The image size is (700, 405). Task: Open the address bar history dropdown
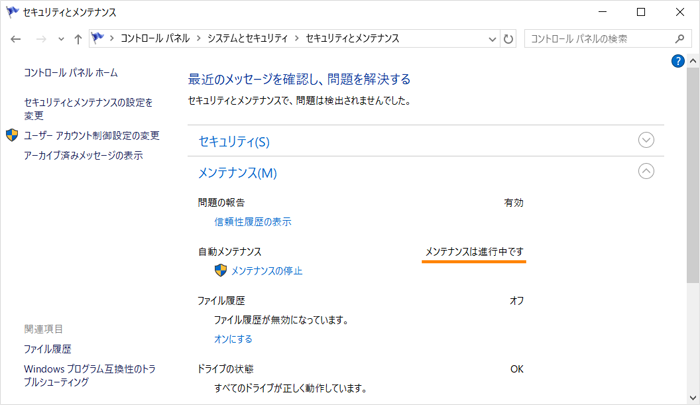[x=492, y=39]
